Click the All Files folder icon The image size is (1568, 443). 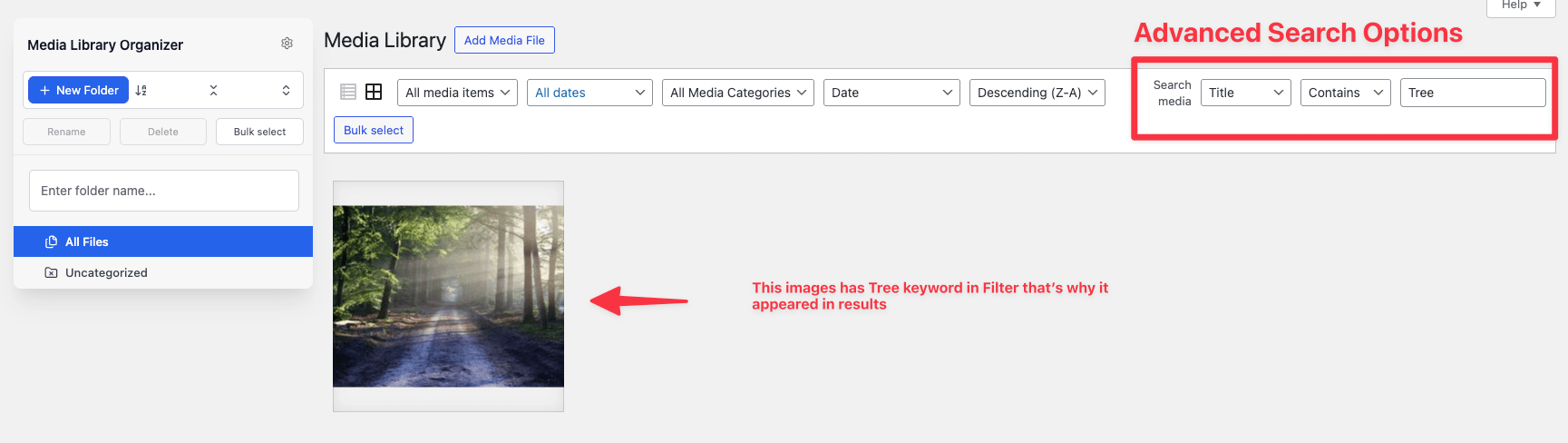(52, 241)
